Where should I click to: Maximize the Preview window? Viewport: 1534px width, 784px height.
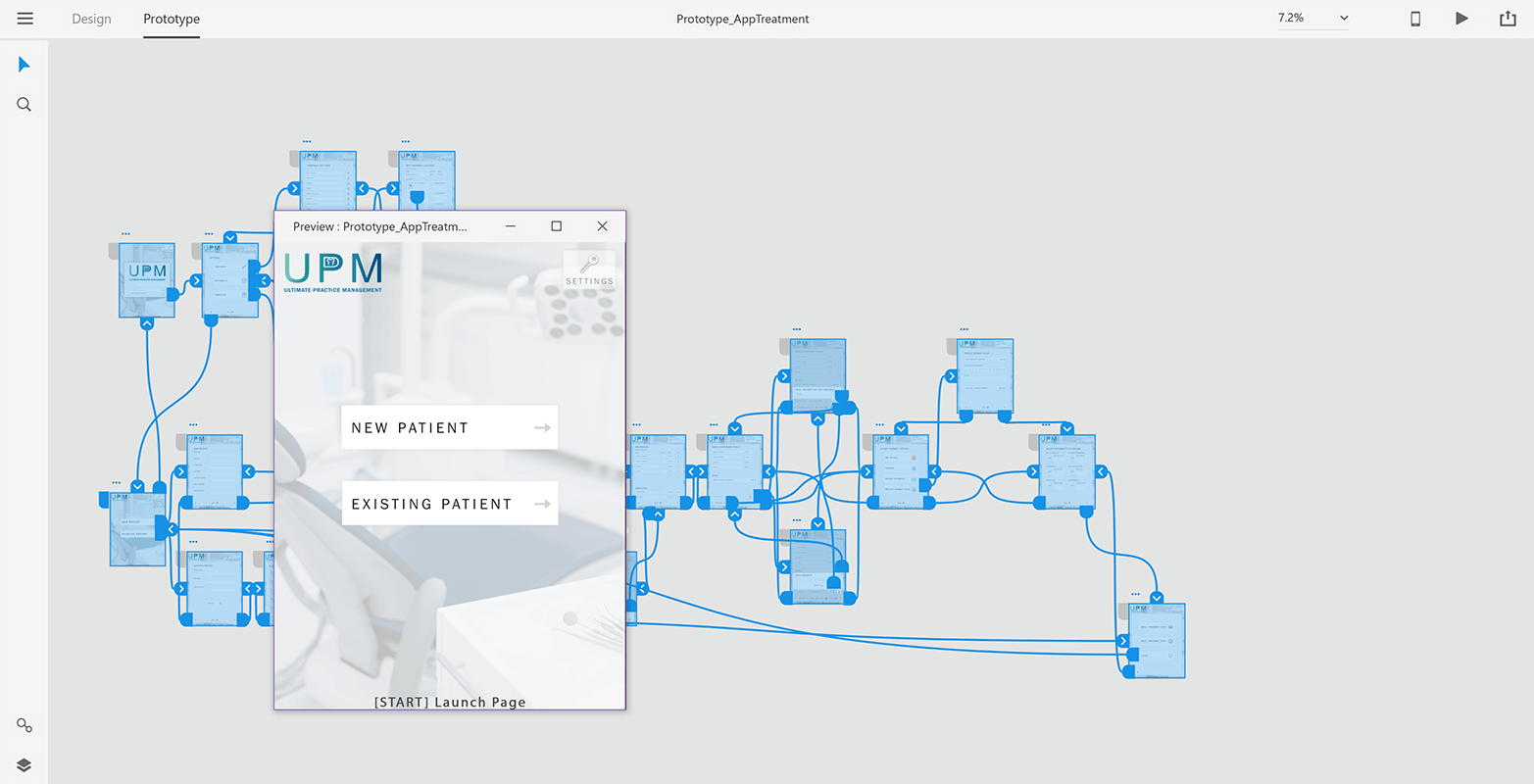point(557,226)
